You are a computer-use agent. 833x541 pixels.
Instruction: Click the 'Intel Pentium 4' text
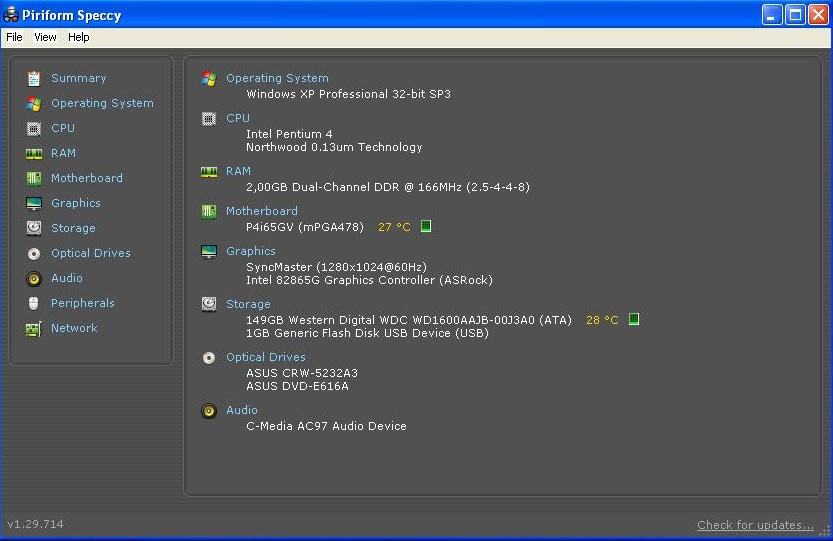[x=289, y=134]
